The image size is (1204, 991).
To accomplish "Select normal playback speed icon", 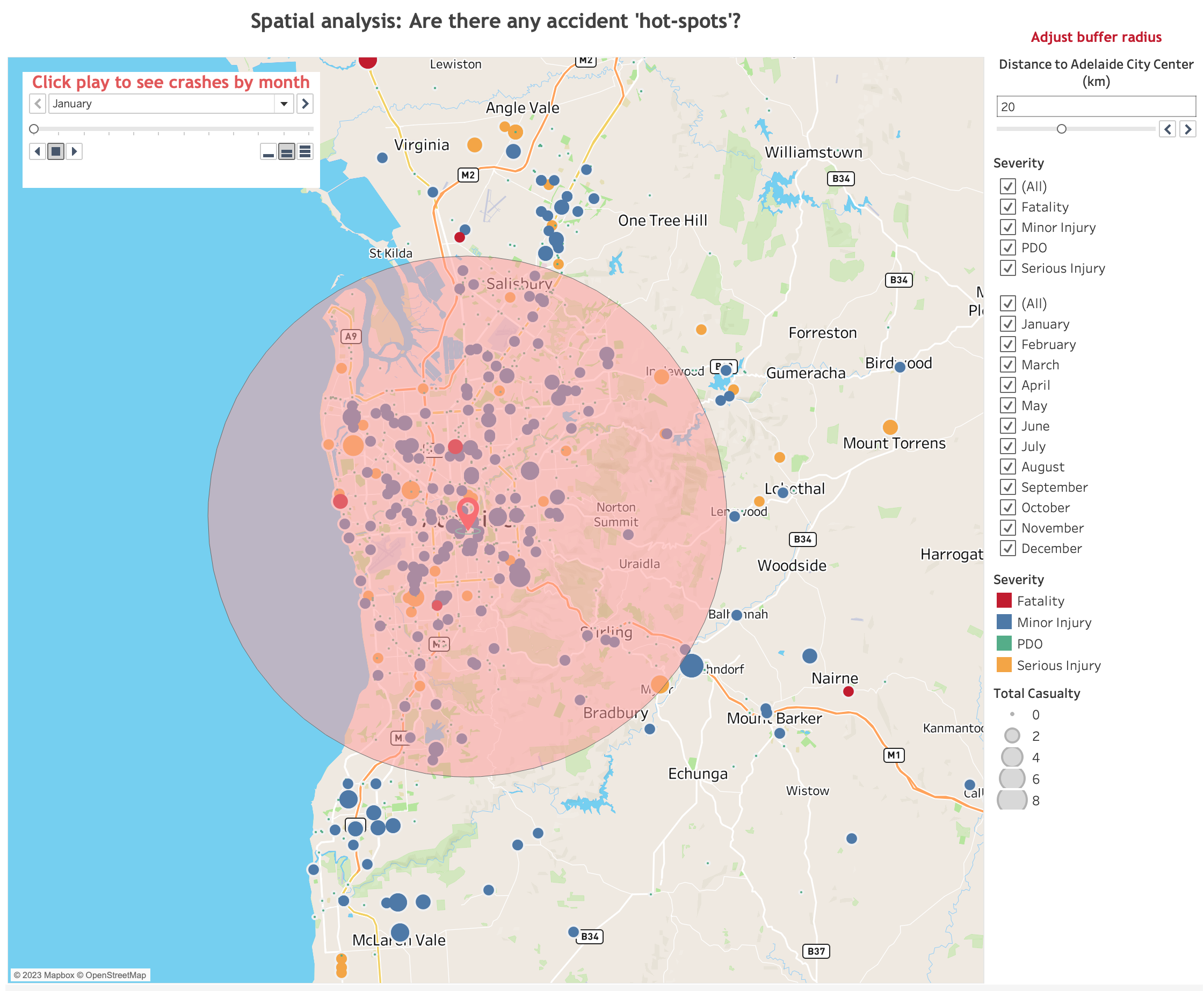I will (287, 151).
